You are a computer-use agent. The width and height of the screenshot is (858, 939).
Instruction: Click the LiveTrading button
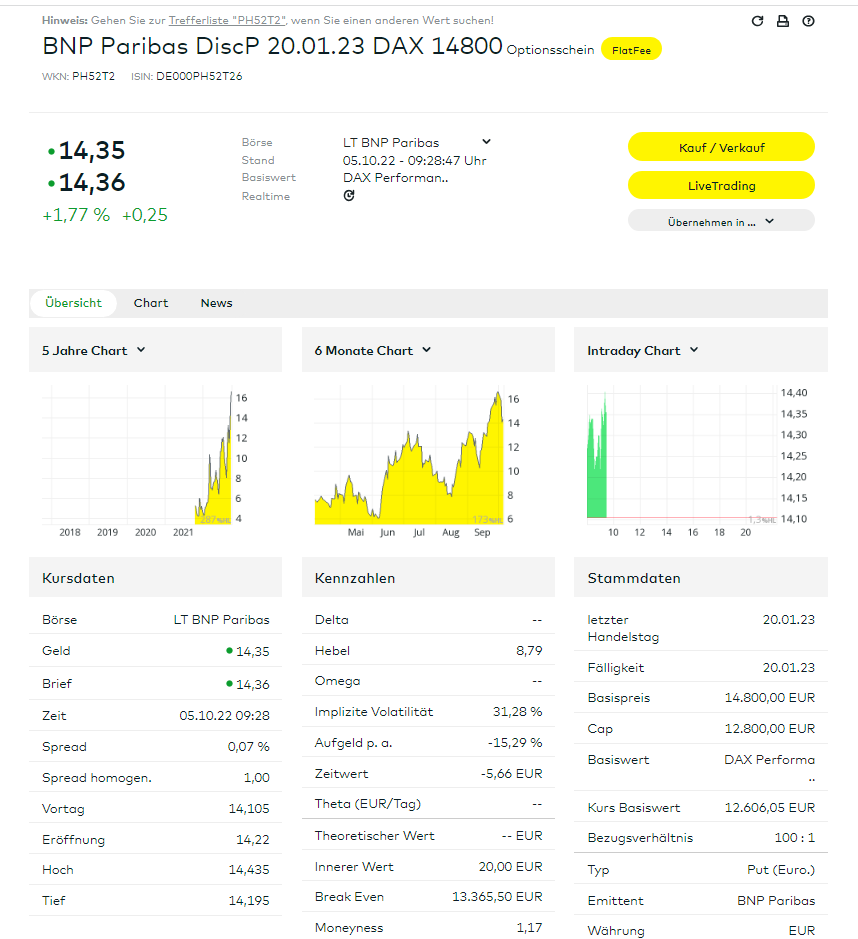[721, 186]
